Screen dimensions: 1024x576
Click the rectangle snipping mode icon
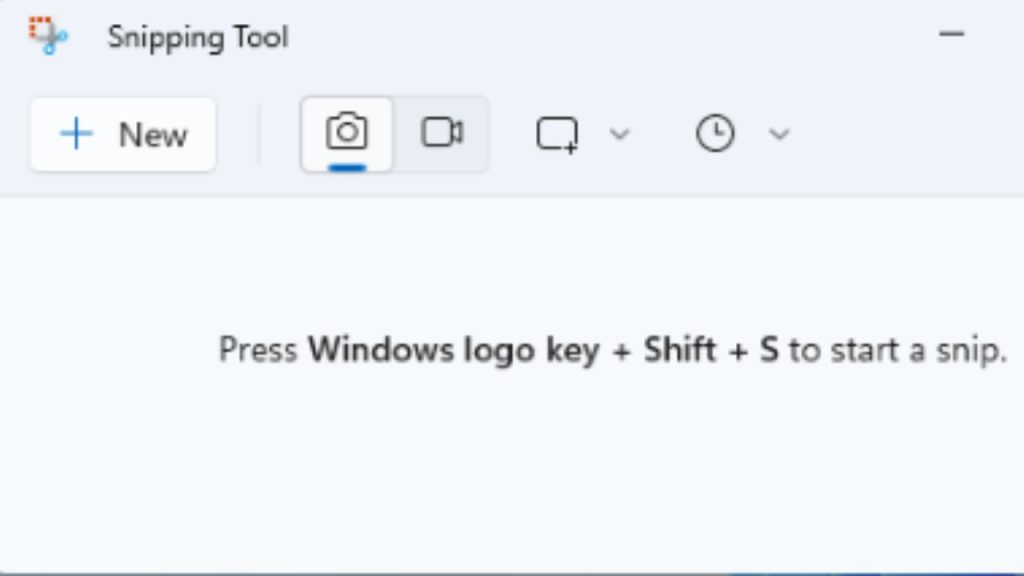click(557, 134)
